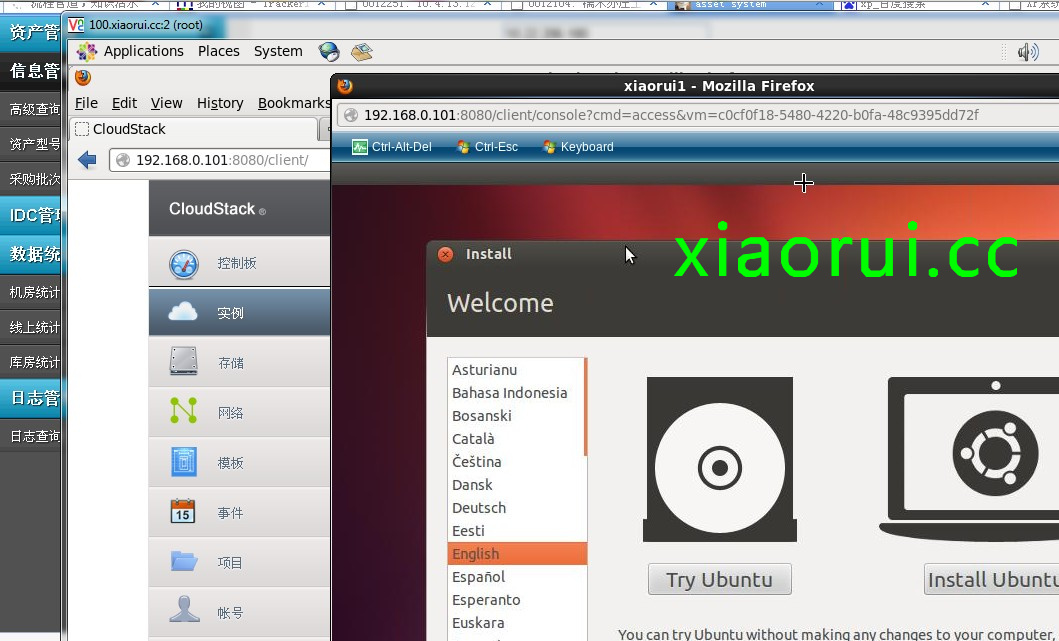Open 机房统计 in the left sidebar

pyautogui.click(x=34, y=292)
